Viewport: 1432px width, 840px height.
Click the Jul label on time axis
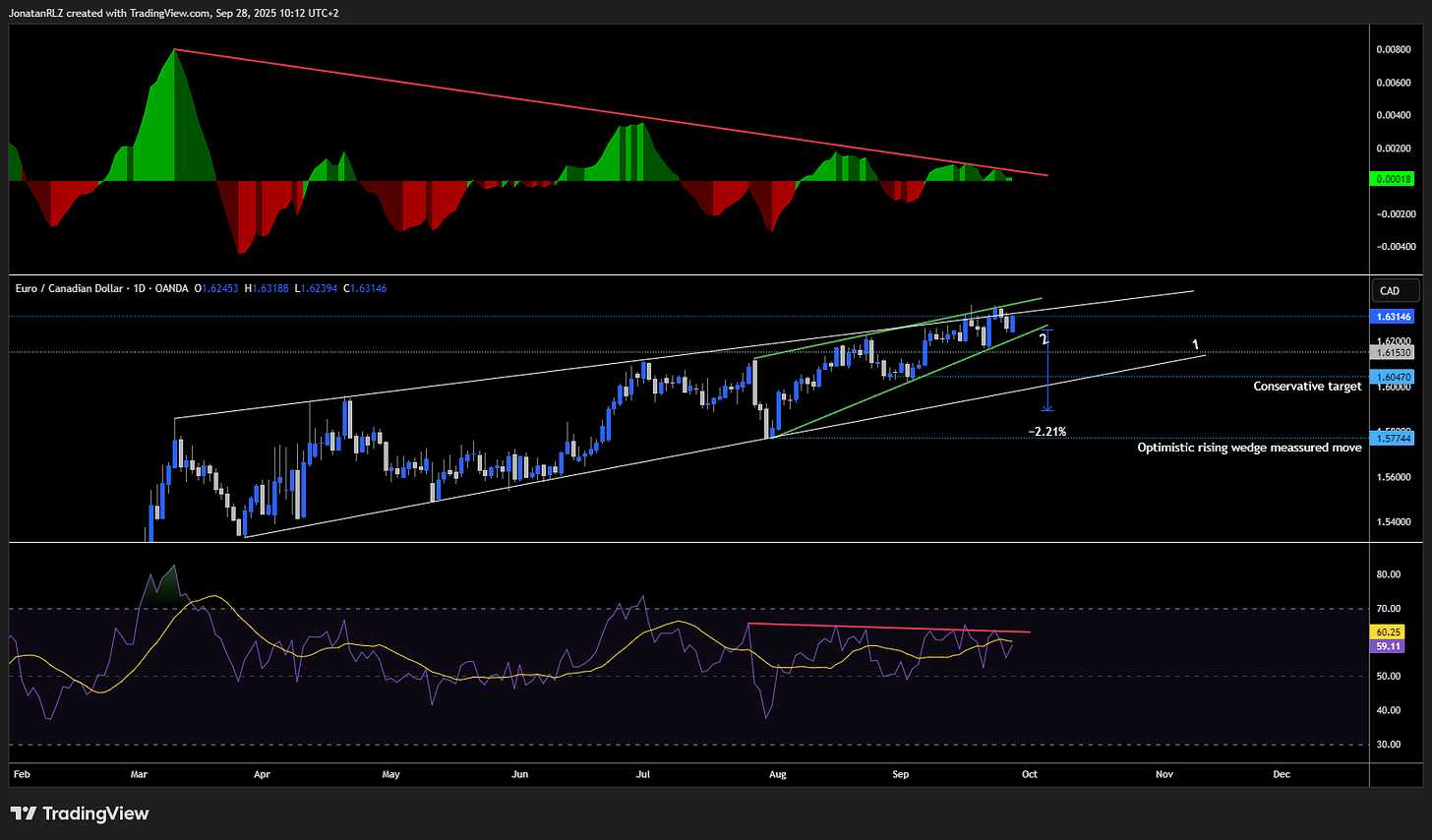[642, 774]
